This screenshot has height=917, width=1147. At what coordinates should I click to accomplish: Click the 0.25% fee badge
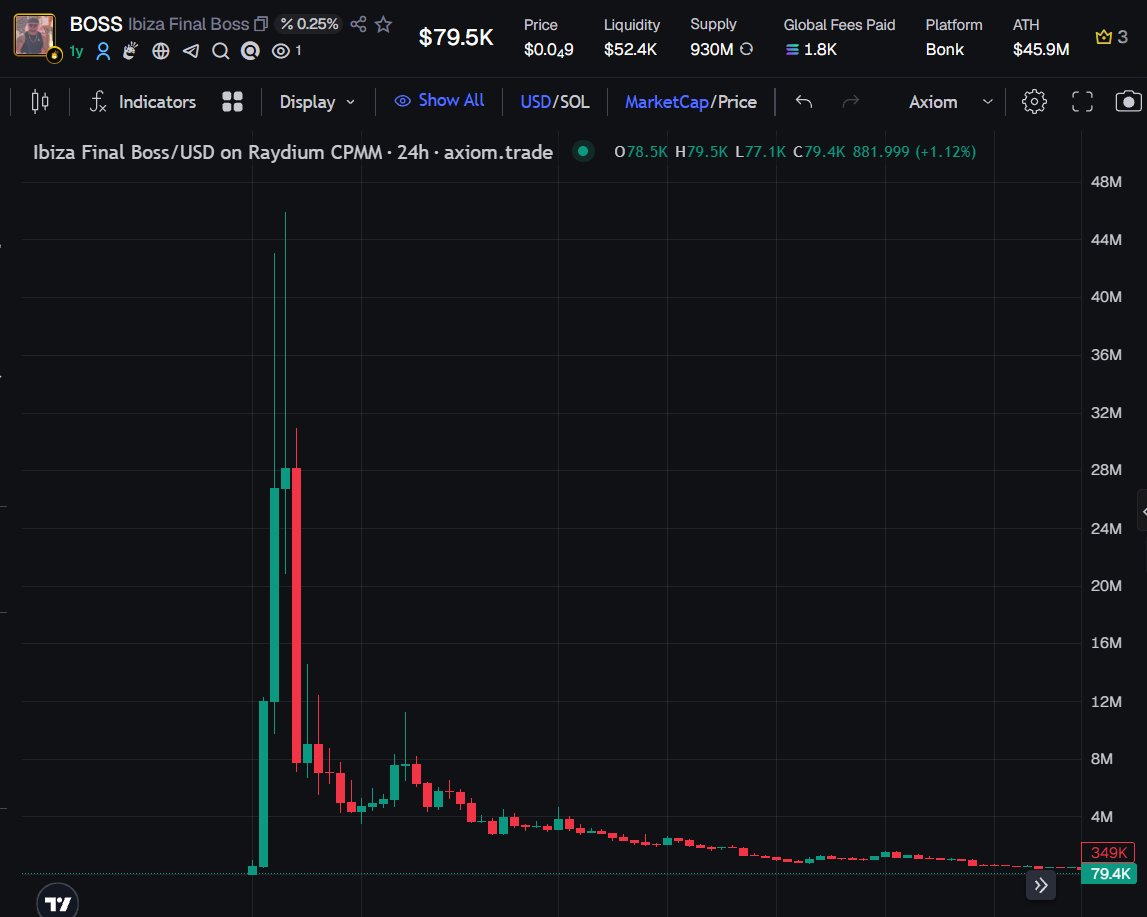click(x=309, y=24)
